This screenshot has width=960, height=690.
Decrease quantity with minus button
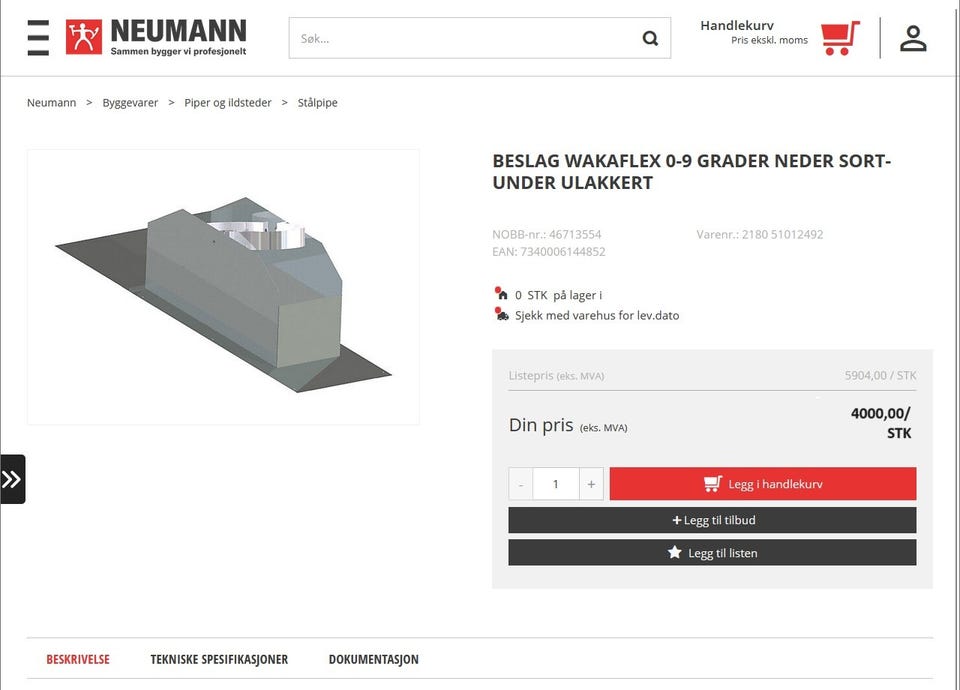coord(521,484)
